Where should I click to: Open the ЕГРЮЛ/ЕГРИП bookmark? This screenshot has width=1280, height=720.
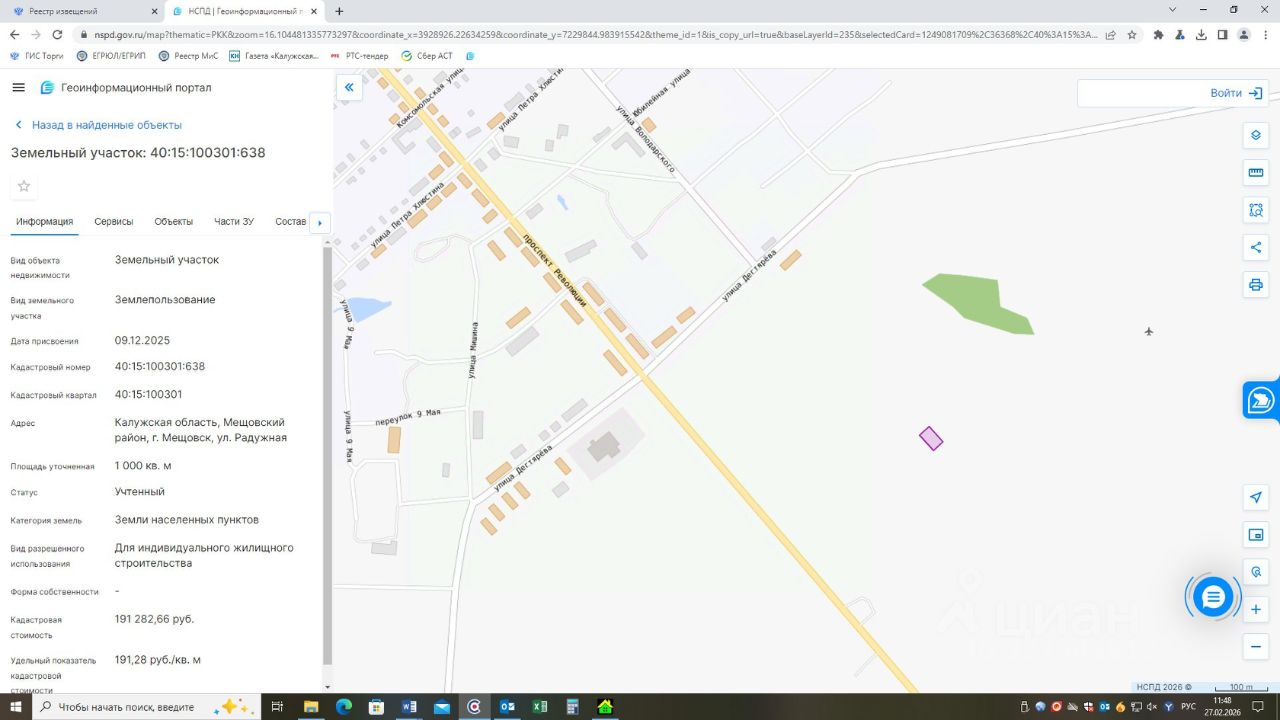[111, 56]
